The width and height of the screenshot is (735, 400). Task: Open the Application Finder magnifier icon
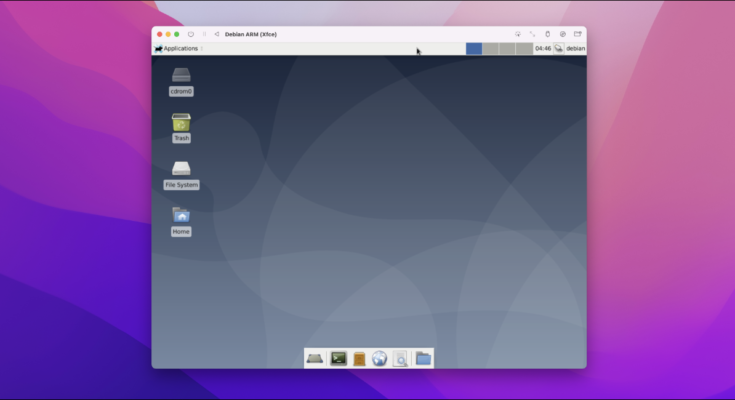pyautogui.click(x=401, y=358)
